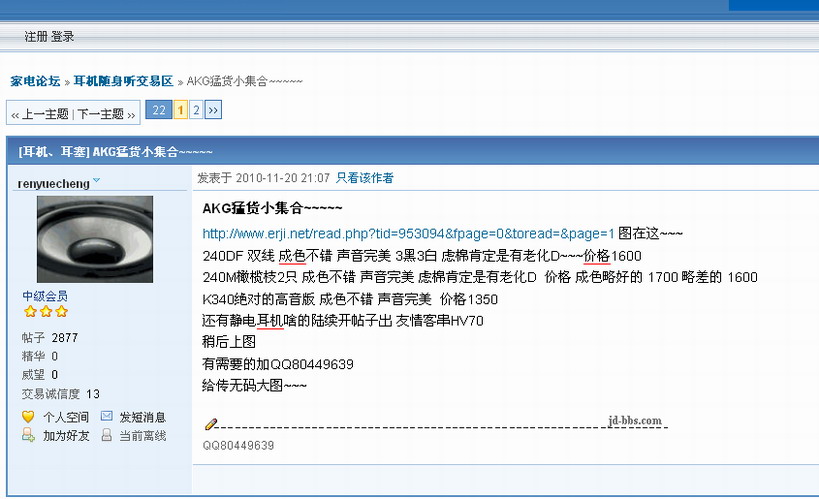
Task: Open 个人空间 personal space link
Action: coord(66,417)
